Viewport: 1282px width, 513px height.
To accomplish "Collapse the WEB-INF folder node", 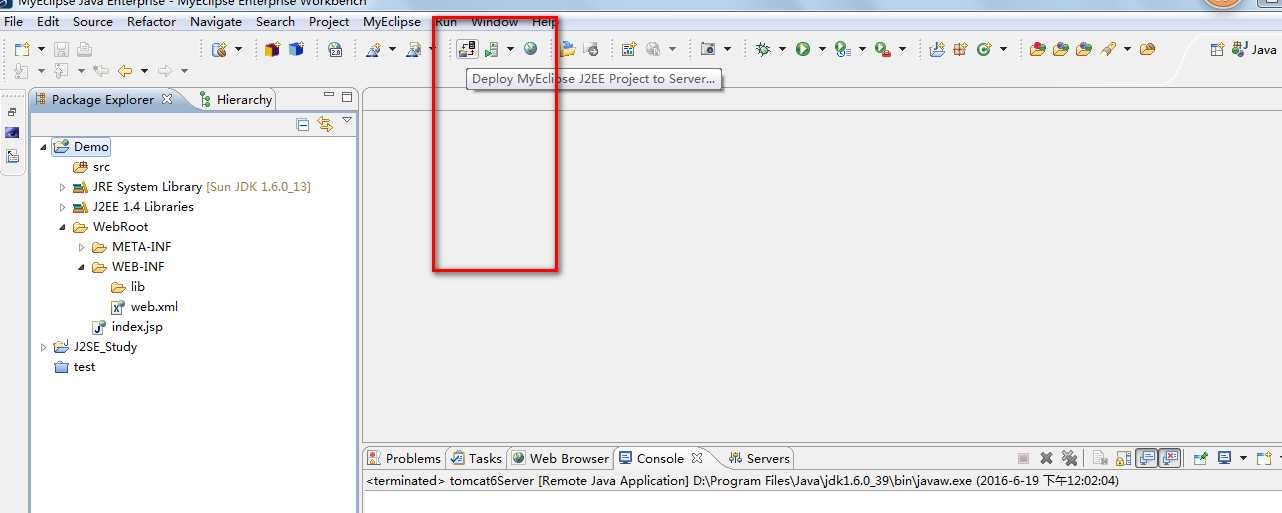I will tap(81, 267).
